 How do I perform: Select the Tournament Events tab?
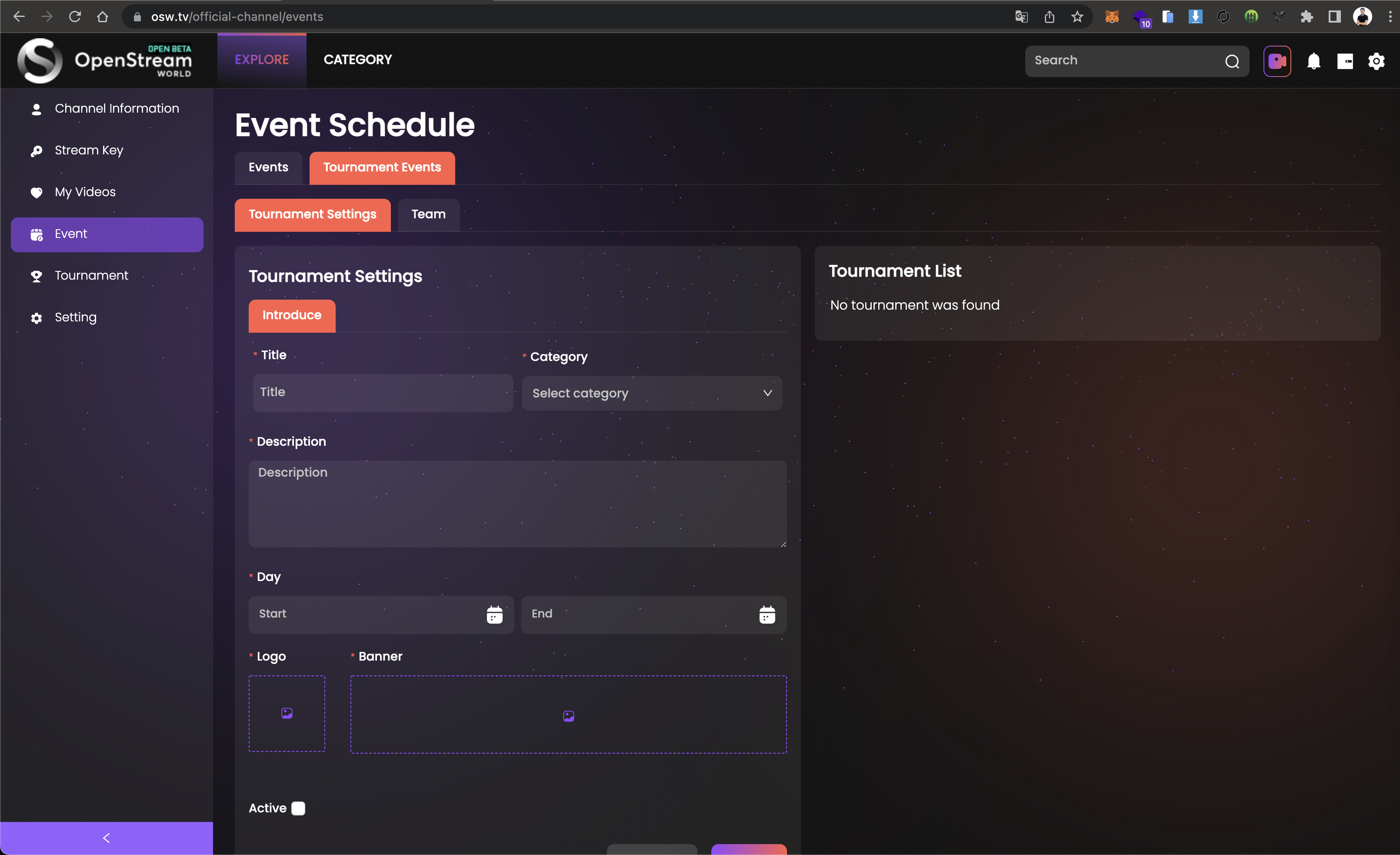(x=382, y=168)
